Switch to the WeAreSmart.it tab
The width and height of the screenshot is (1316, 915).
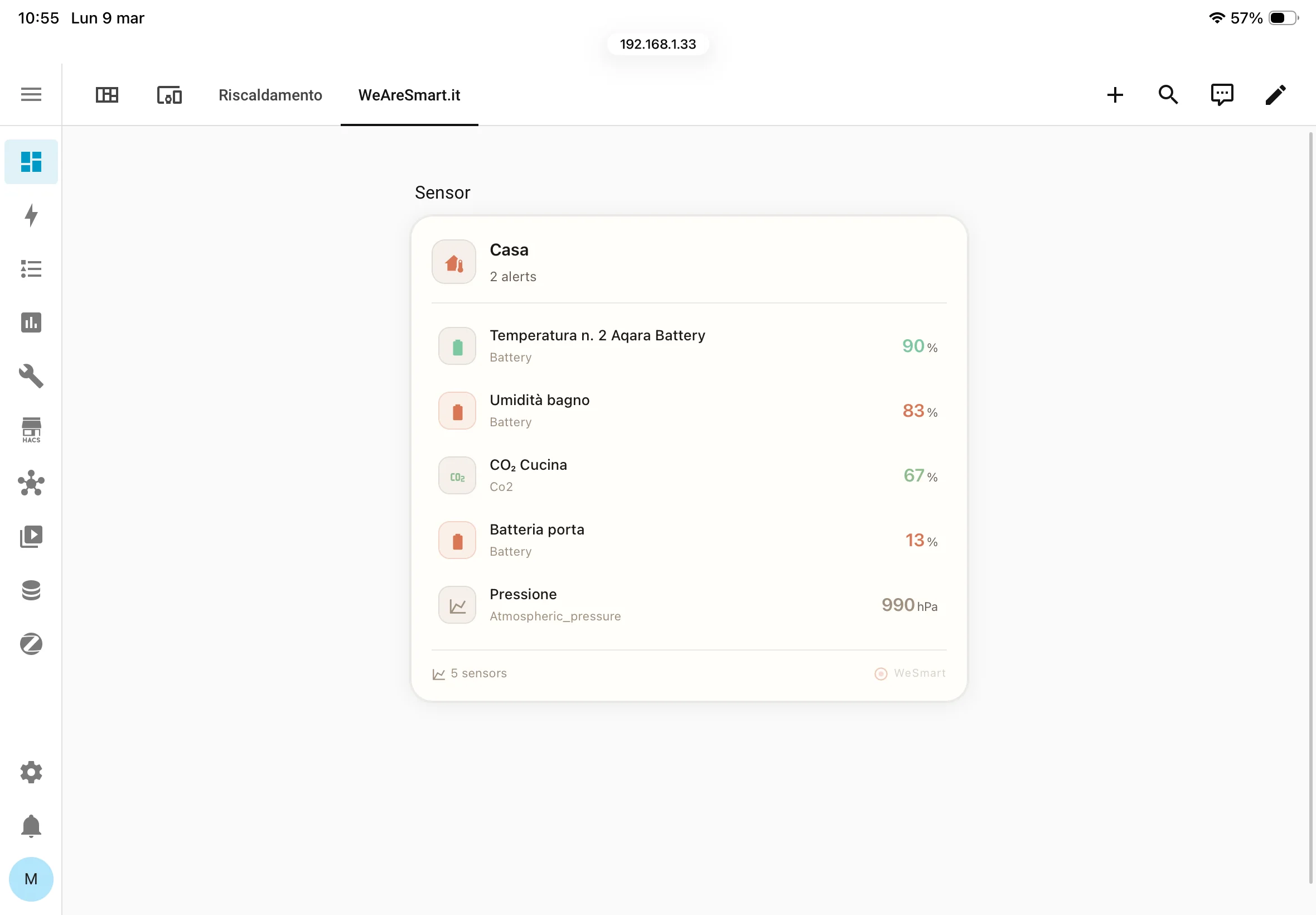click(x=408, y=95)
